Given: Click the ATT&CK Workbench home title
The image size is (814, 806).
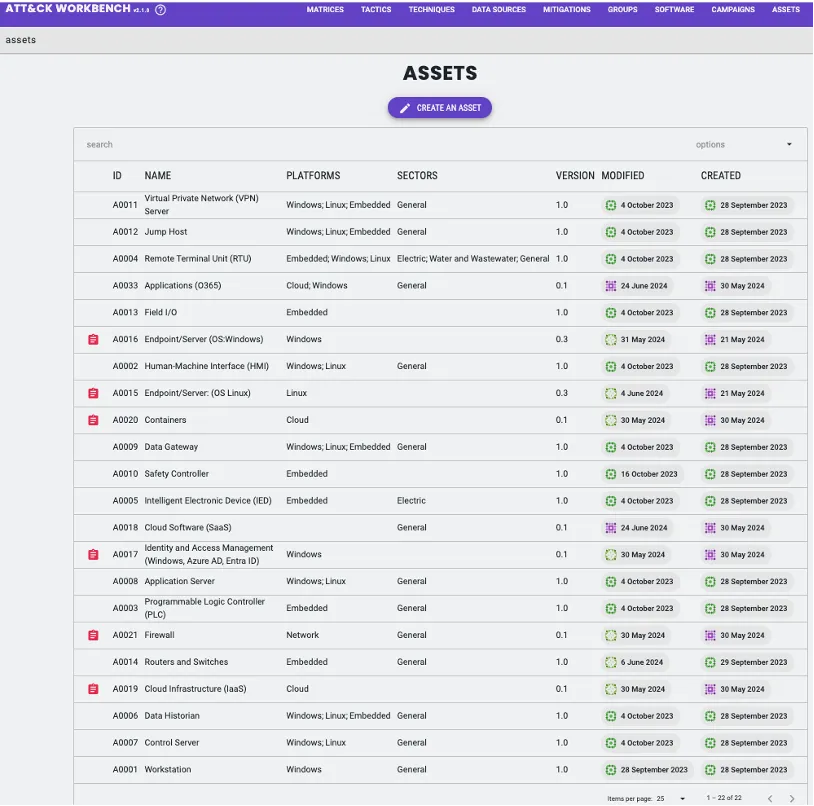Looking at the screenshot, I should (68, 10).
